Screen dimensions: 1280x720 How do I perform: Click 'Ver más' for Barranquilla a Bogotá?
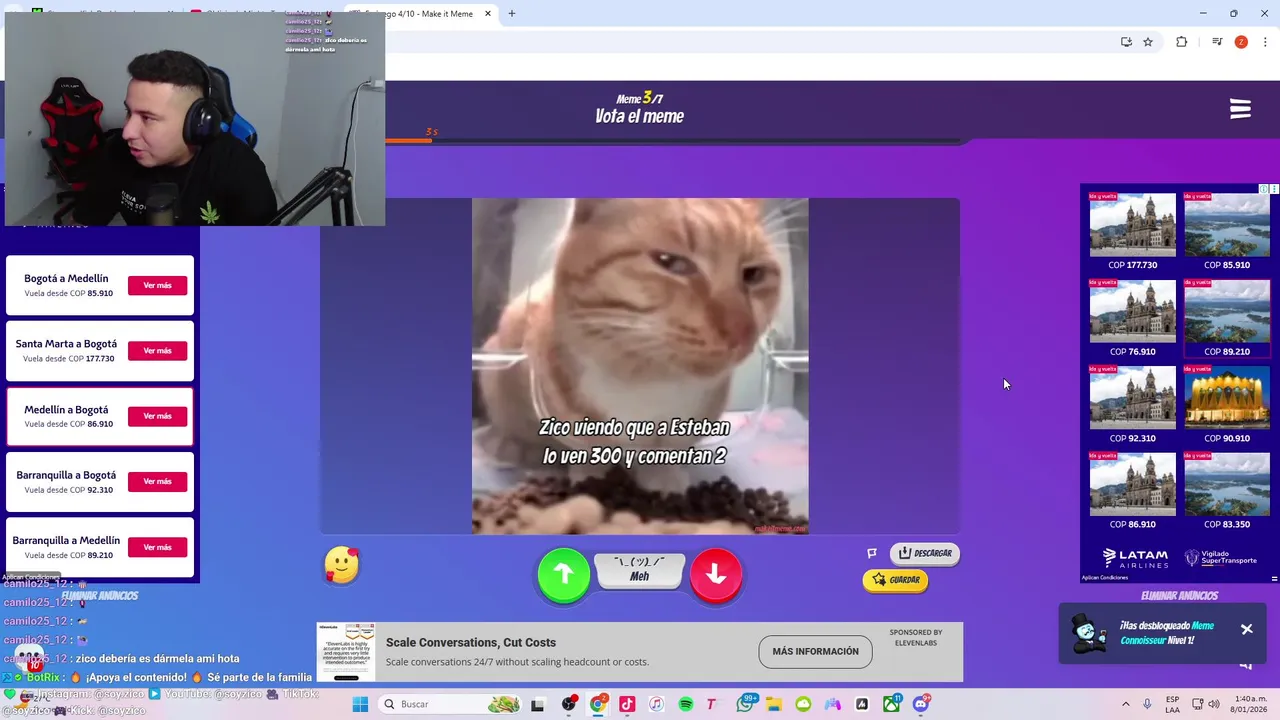(157, 482)
